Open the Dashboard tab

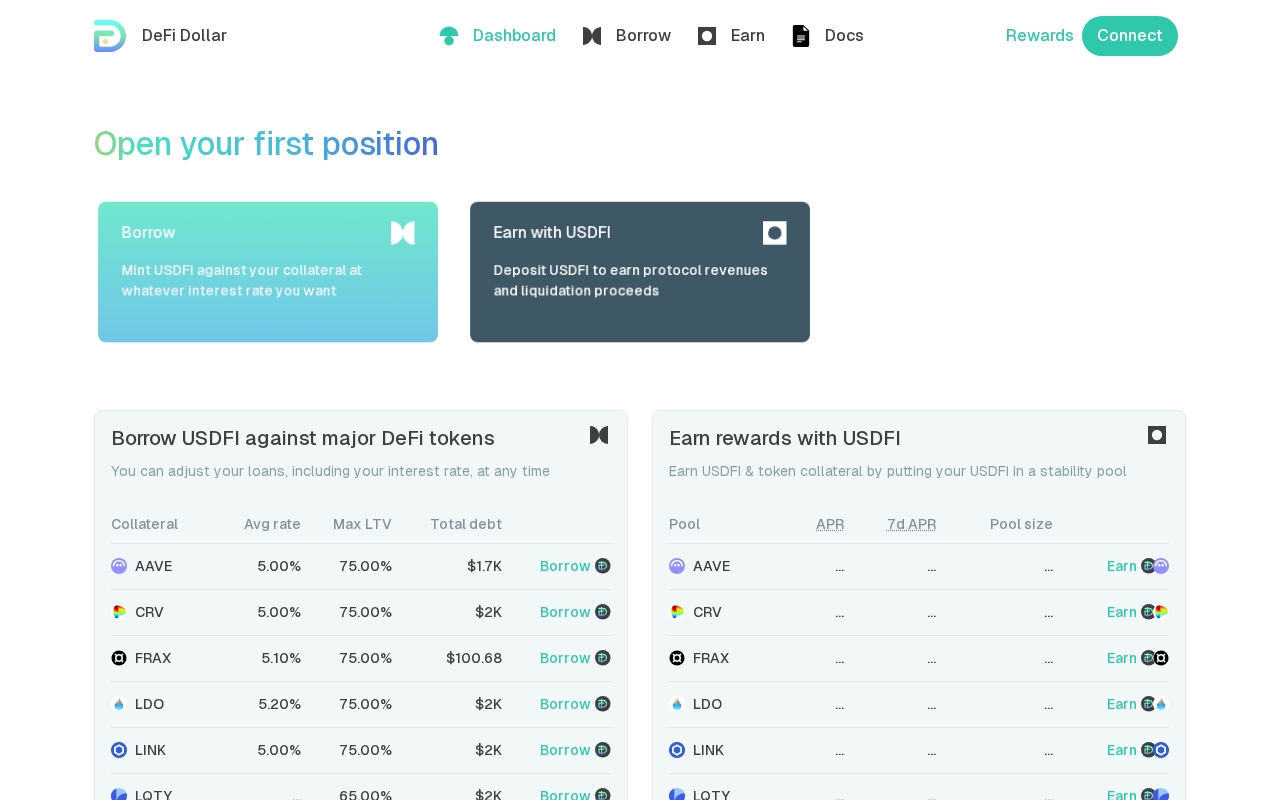[x=498, y=36]
